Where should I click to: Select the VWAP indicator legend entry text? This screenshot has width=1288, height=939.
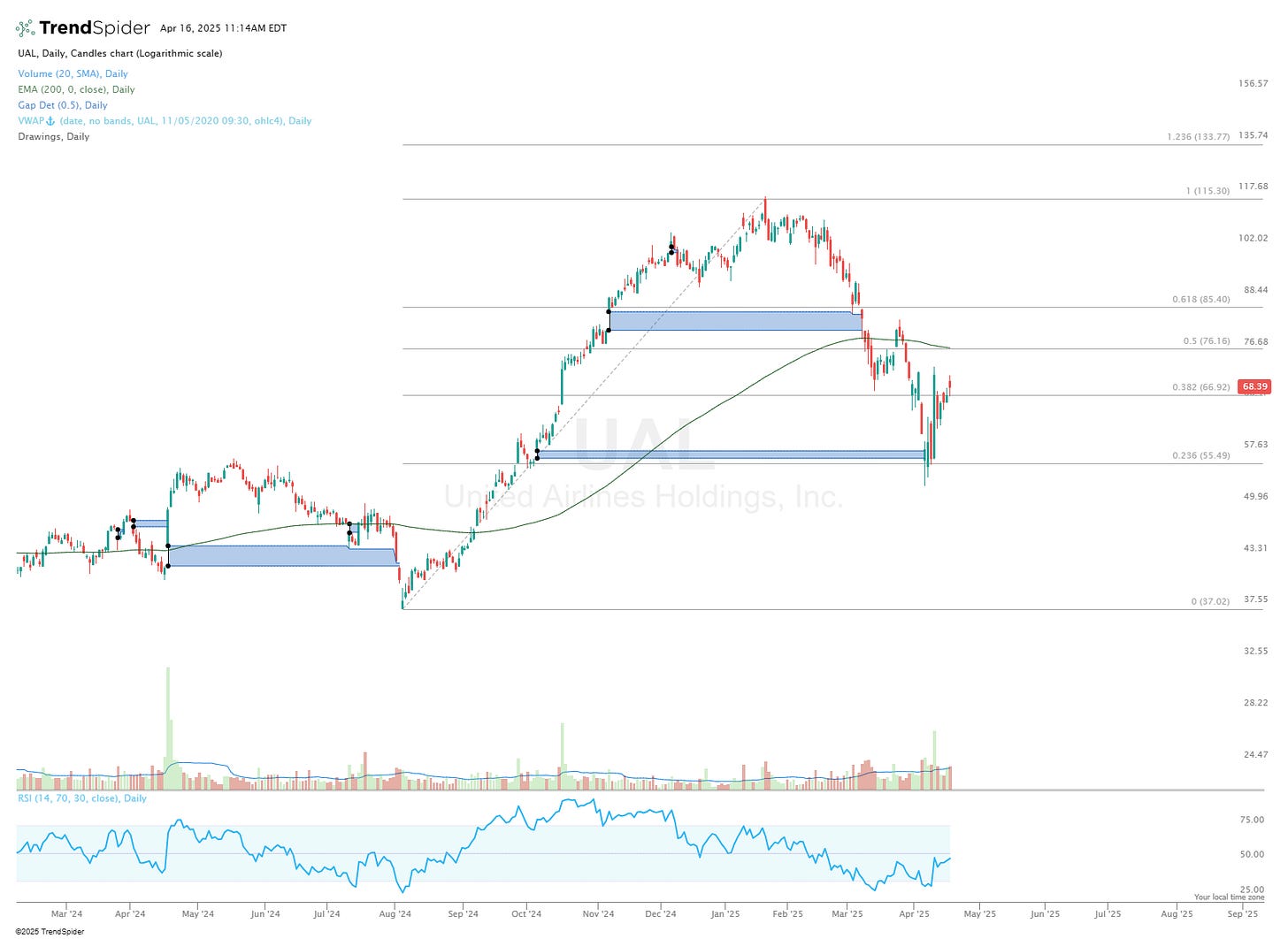pyautogui.click(x=165, y=121)
